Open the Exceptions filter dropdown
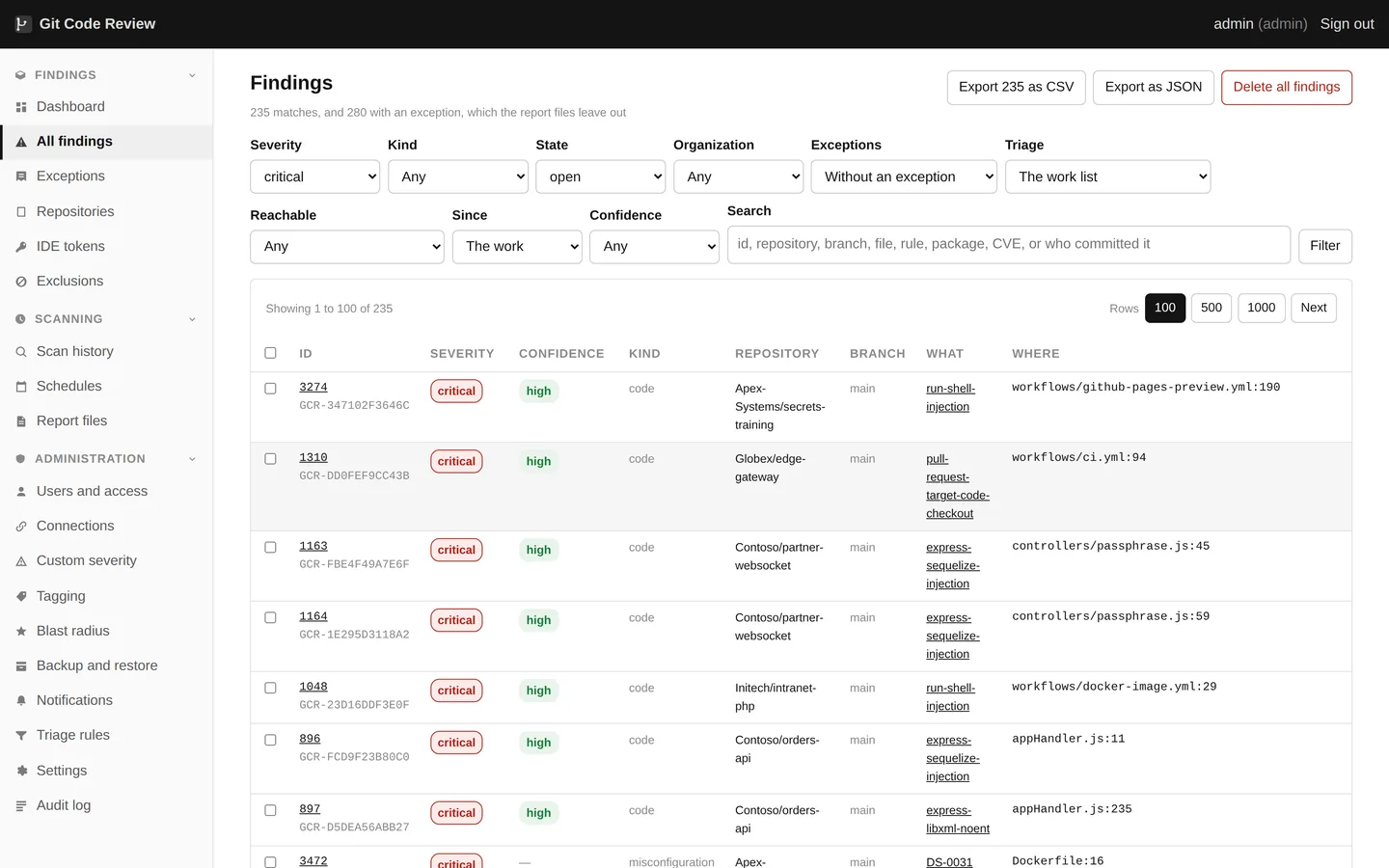 tap(904, 176)
